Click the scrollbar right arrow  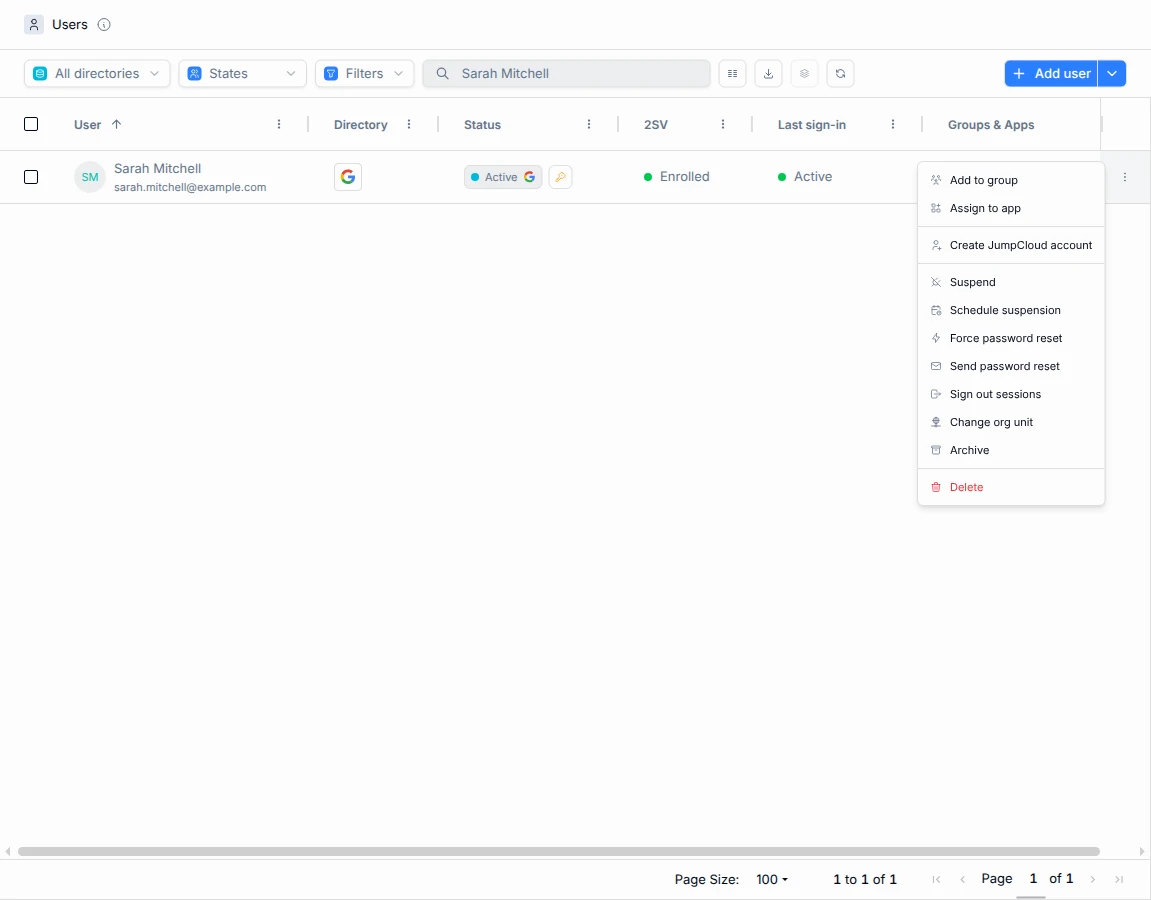pyautogui.click(x=1142, y=852)
